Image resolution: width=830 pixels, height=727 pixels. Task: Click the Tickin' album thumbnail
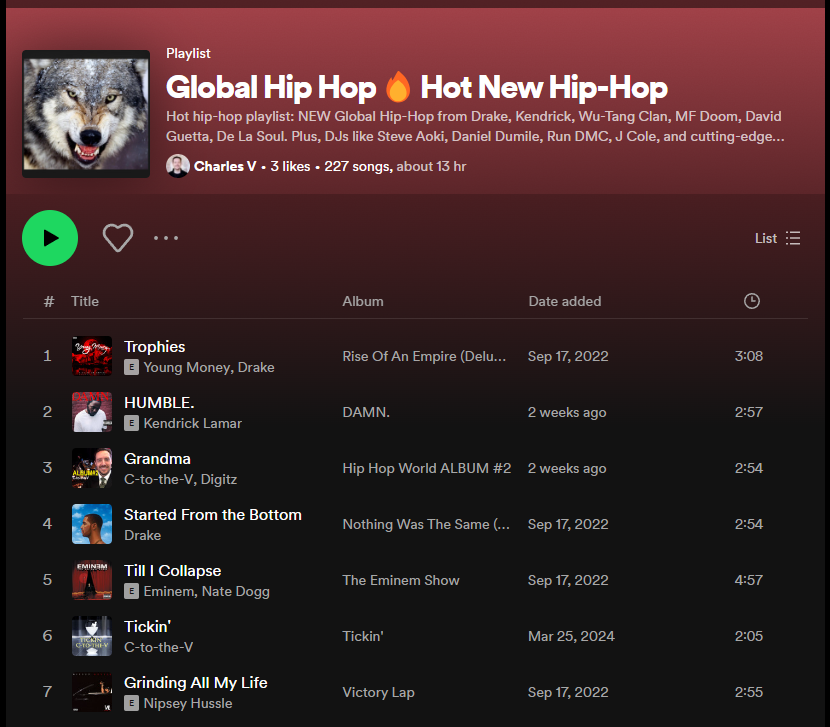[91, 636]
